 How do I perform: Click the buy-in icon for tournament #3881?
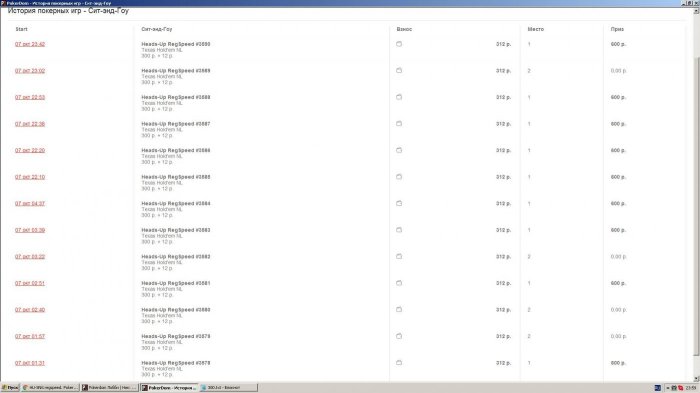pos(399,283)
